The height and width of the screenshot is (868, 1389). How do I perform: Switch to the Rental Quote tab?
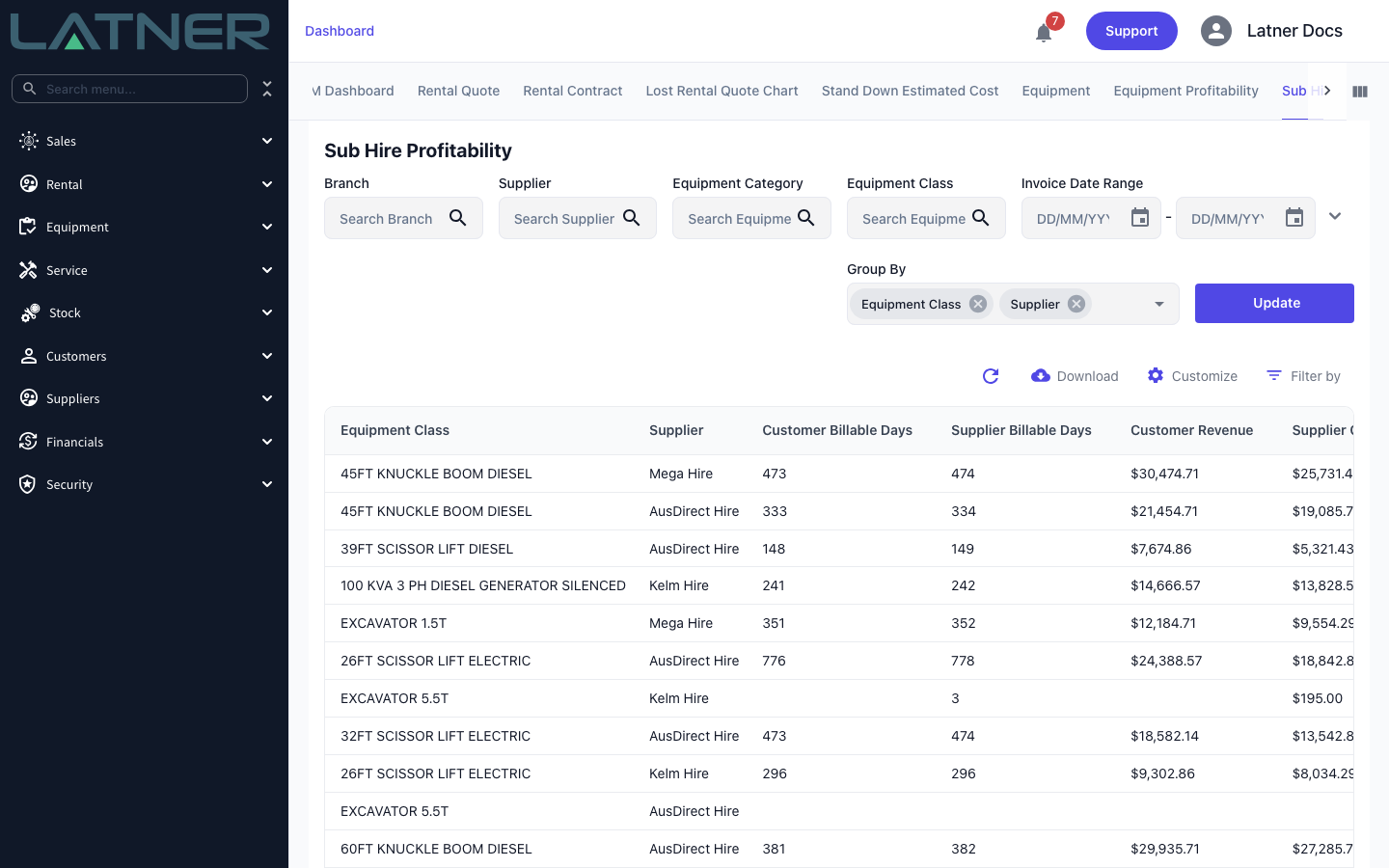coord(458,91)
